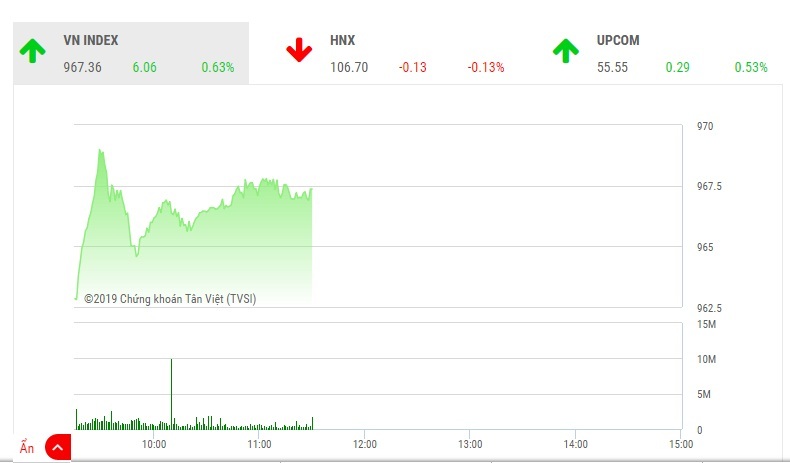Click the 967.5 price axis label

[x=711, y=187]
